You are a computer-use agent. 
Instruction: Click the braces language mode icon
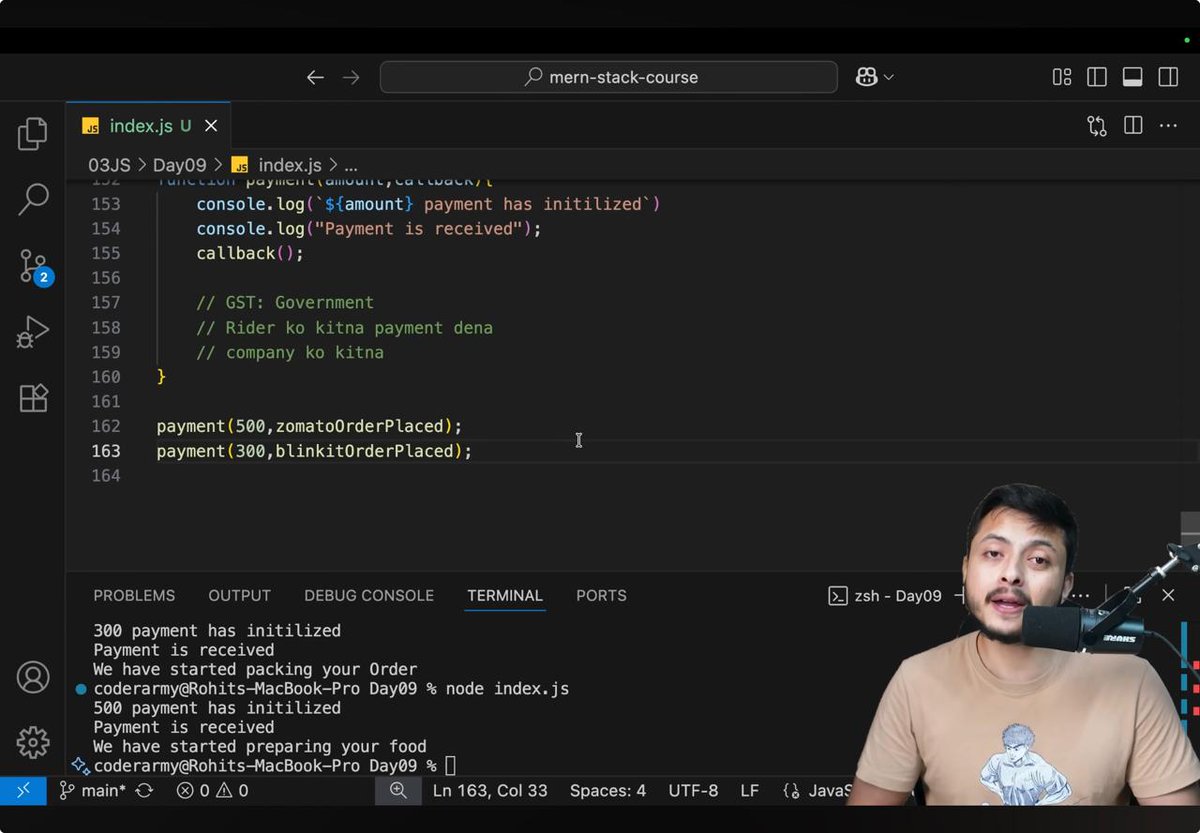(792, 791)
